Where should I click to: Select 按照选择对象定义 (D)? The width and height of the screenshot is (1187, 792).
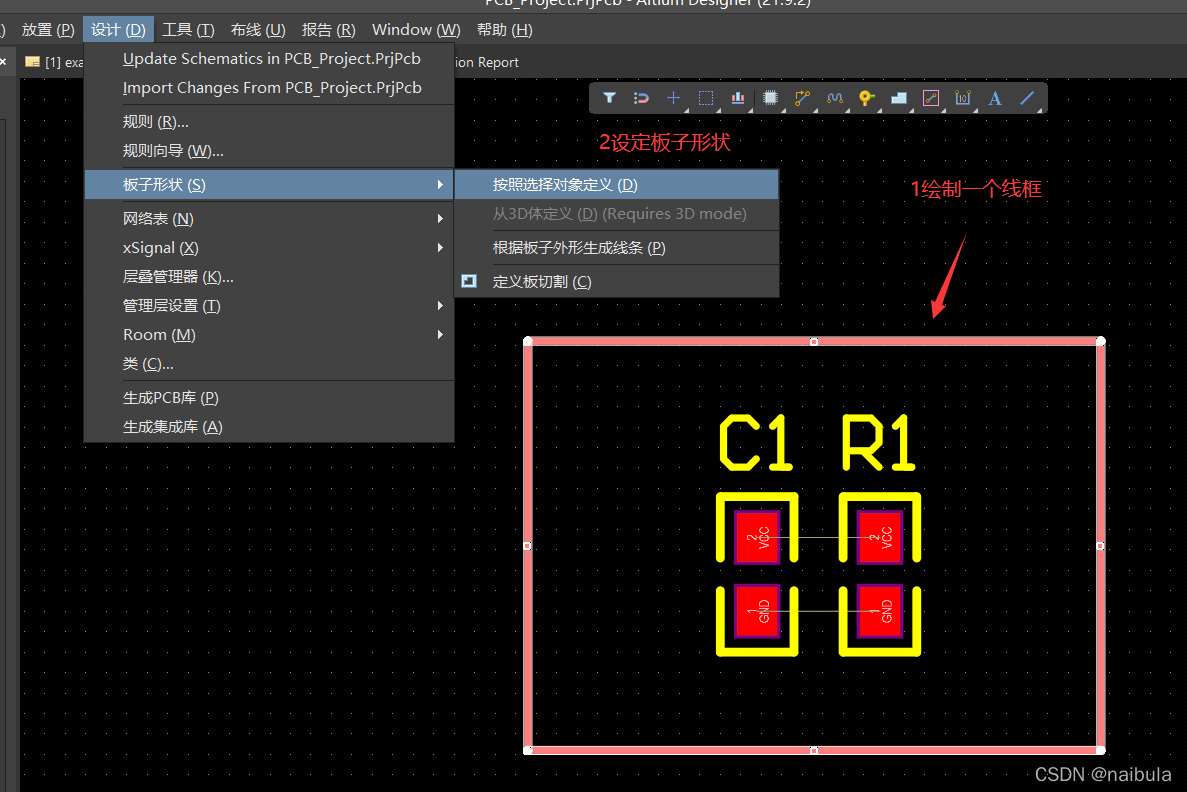pyautogui.click(x=617, y=185)
